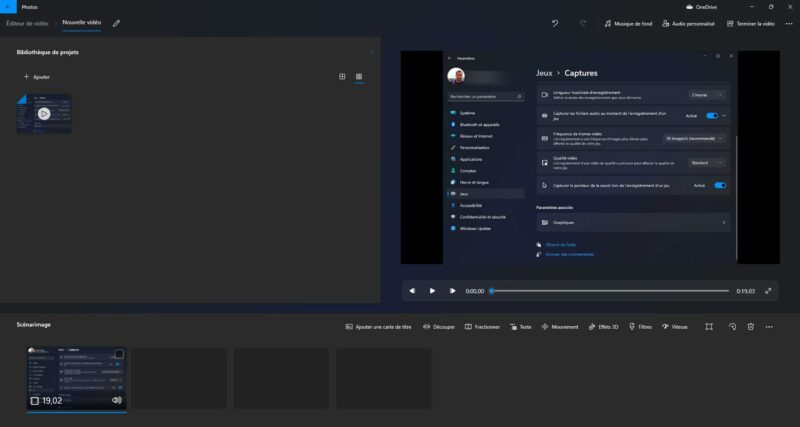Viewport: 800px width, 427px height.
Task: Click the preview playback seek bar
Action: (610, 291)
